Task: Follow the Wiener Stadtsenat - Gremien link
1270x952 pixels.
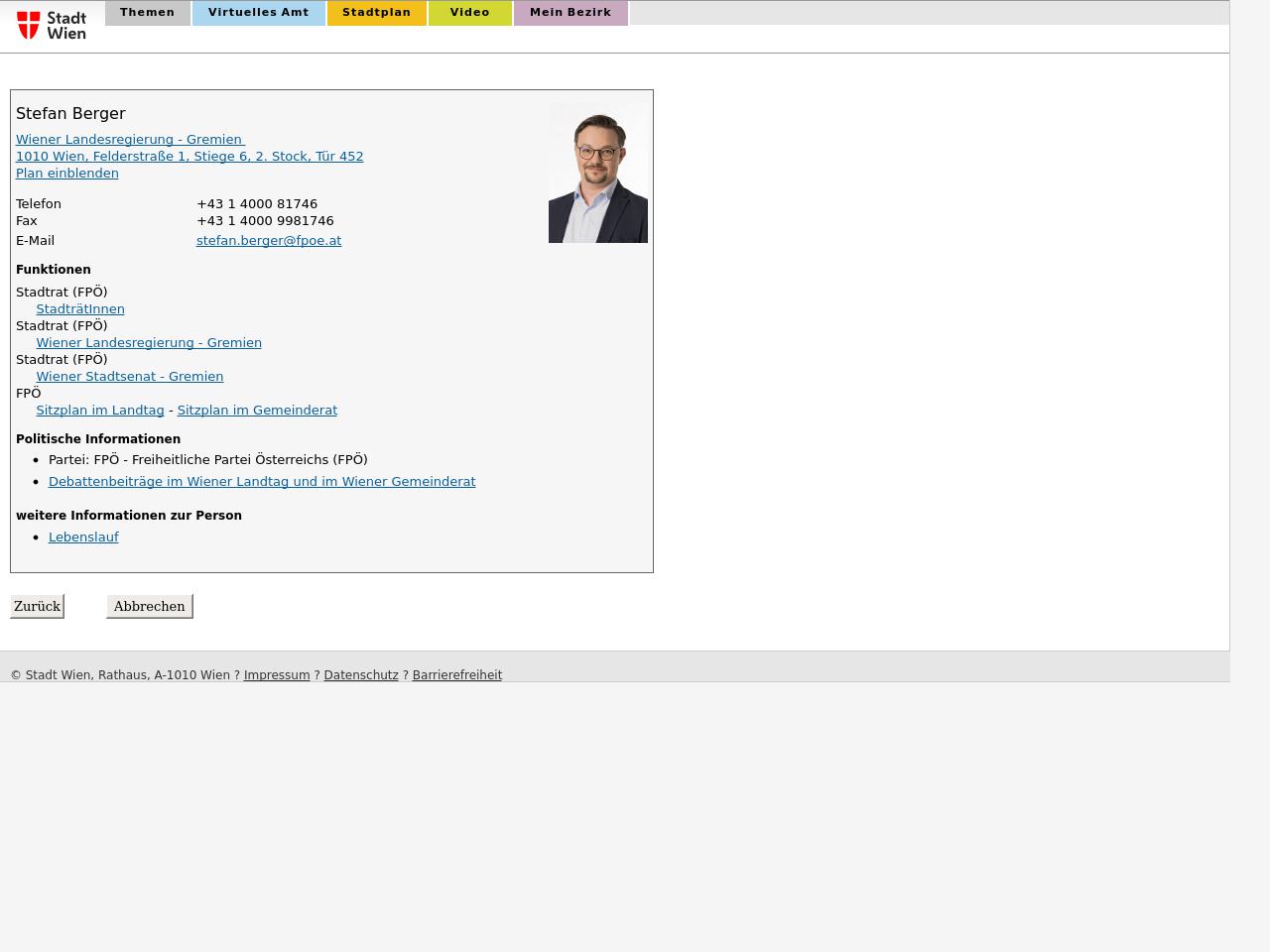Action: pyautogui.click(x=130, y=377)
